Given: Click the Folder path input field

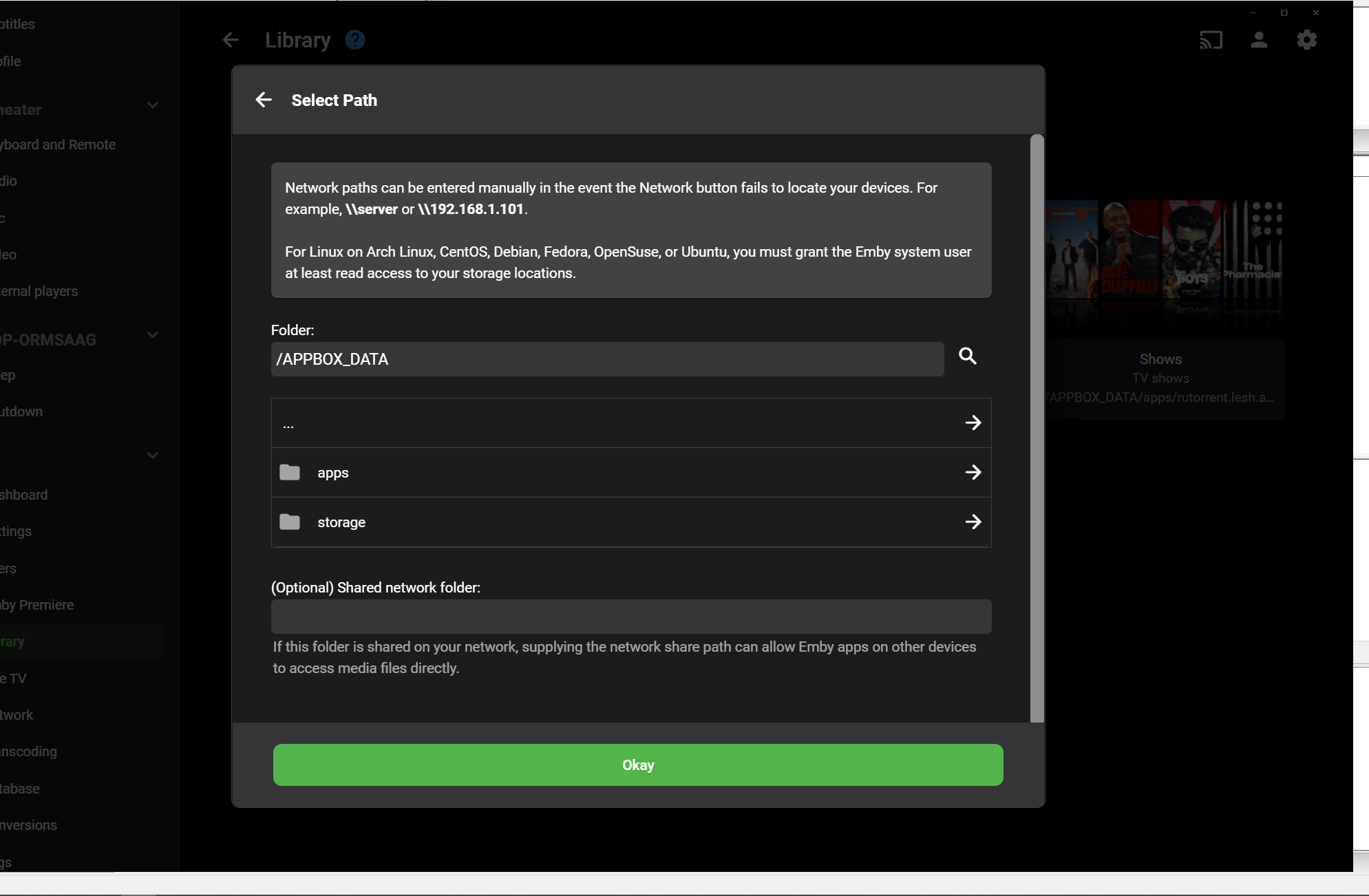Looking at the screenshot, I should click(x=607, y=359).
